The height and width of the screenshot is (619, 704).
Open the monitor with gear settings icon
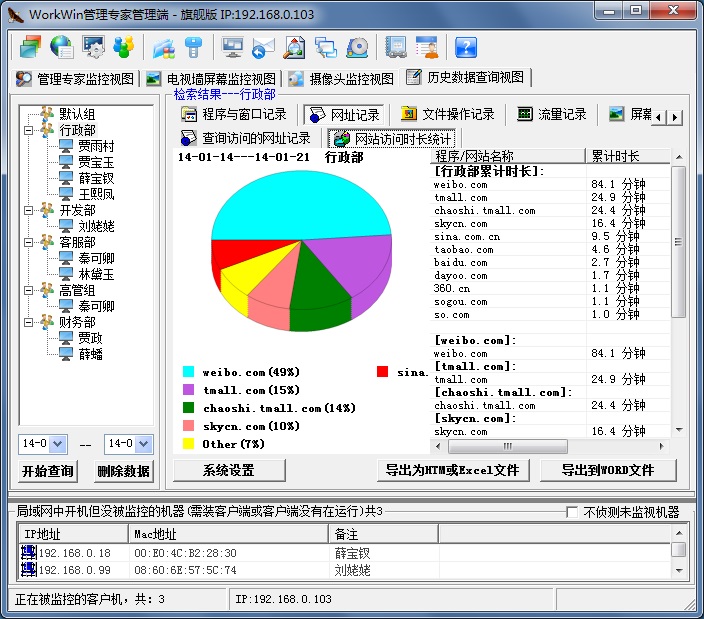(x=93, y=47)
